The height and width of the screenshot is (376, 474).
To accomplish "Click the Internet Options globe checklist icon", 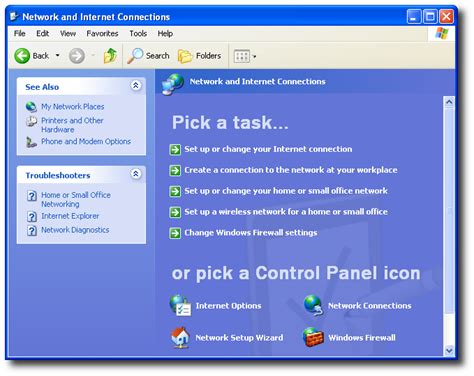I will (180, 305).
